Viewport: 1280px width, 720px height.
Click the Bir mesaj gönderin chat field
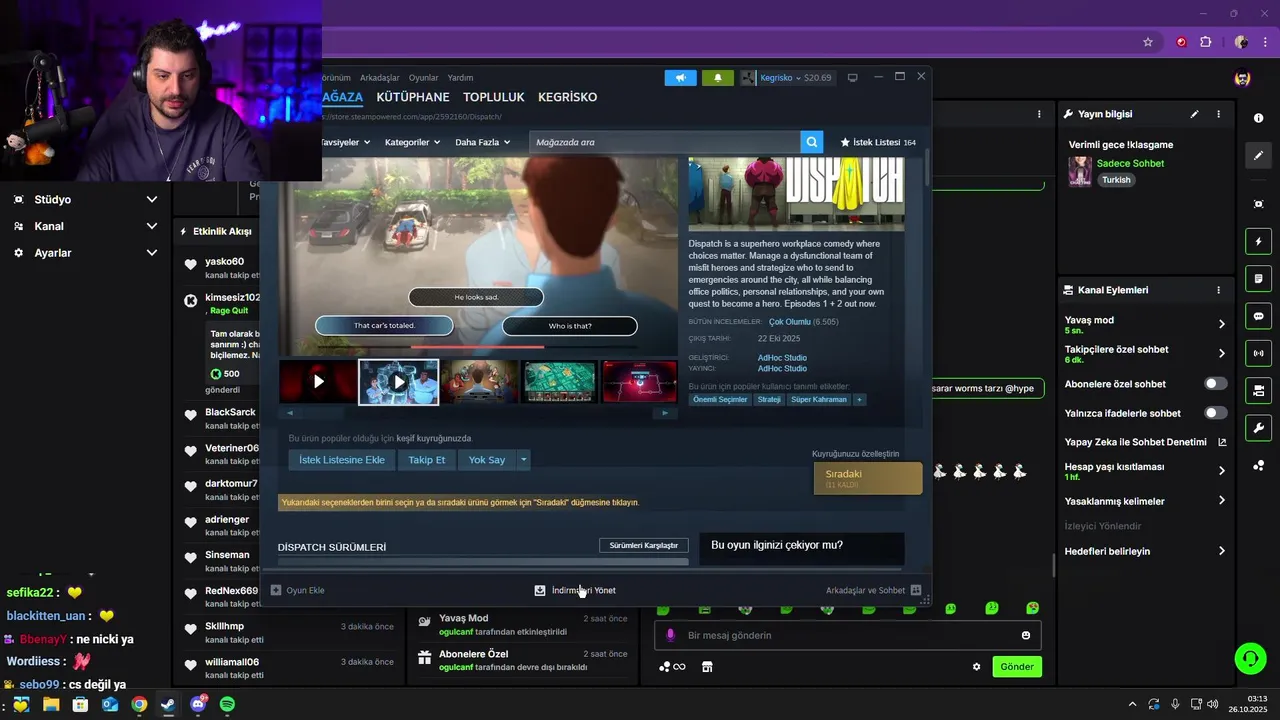pos(847,635)
